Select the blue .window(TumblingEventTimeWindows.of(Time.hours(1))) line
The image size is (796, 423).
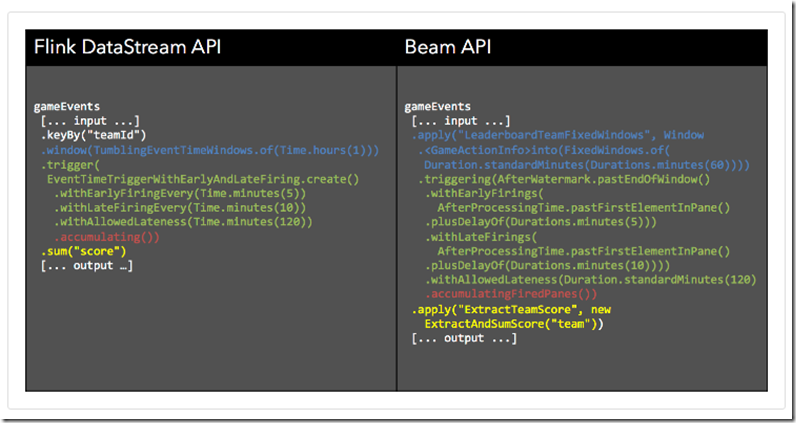pos(210,150)
